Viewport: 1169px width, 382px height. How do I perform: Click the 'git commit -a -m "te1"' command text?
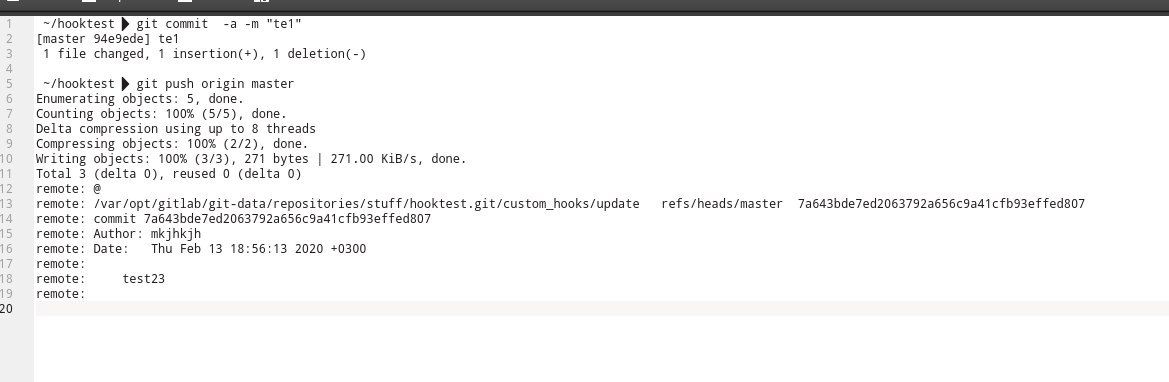point(218,24)
